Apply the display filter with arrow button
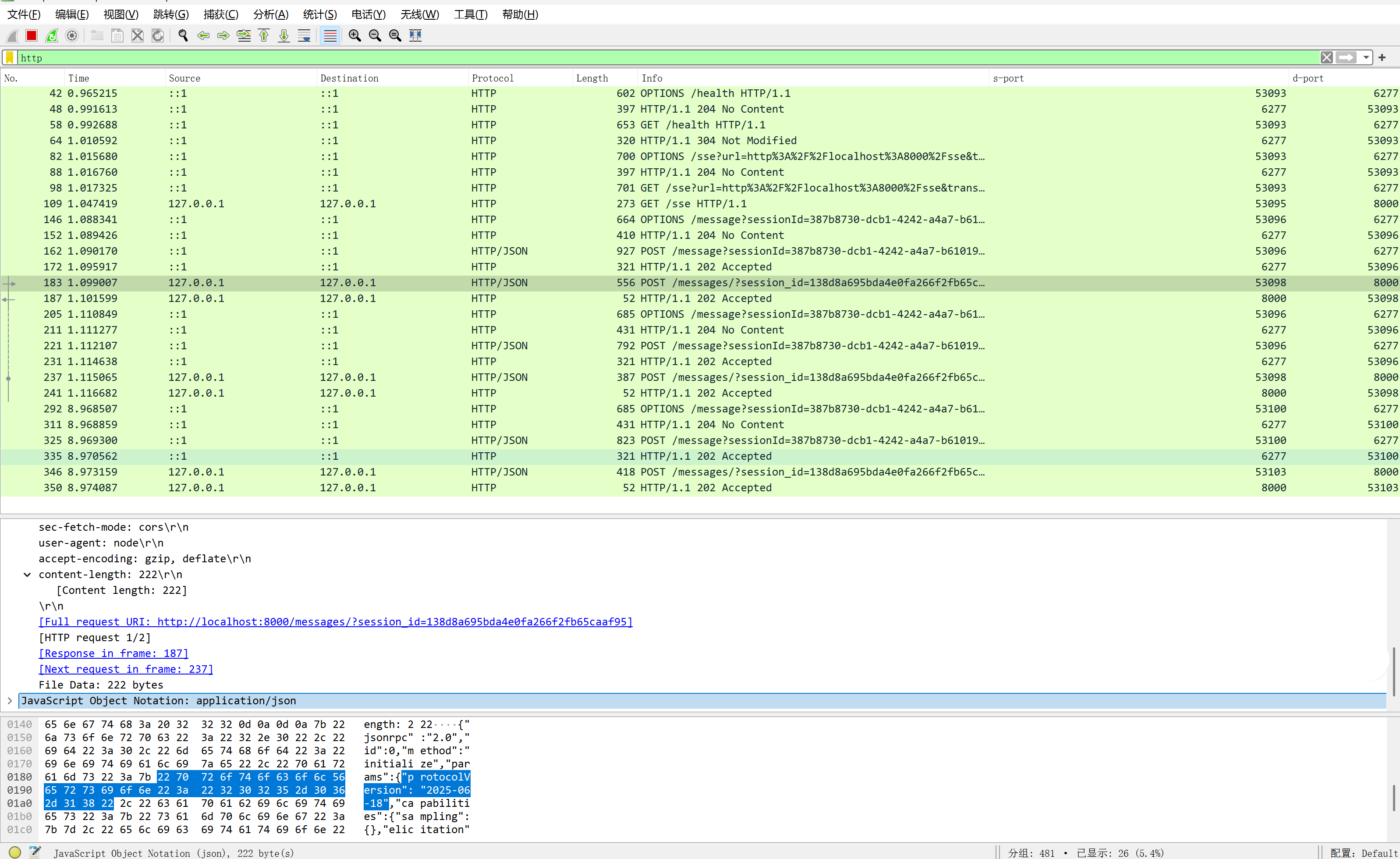Viewport: 1400px width, 859px height. (1346, 57)
